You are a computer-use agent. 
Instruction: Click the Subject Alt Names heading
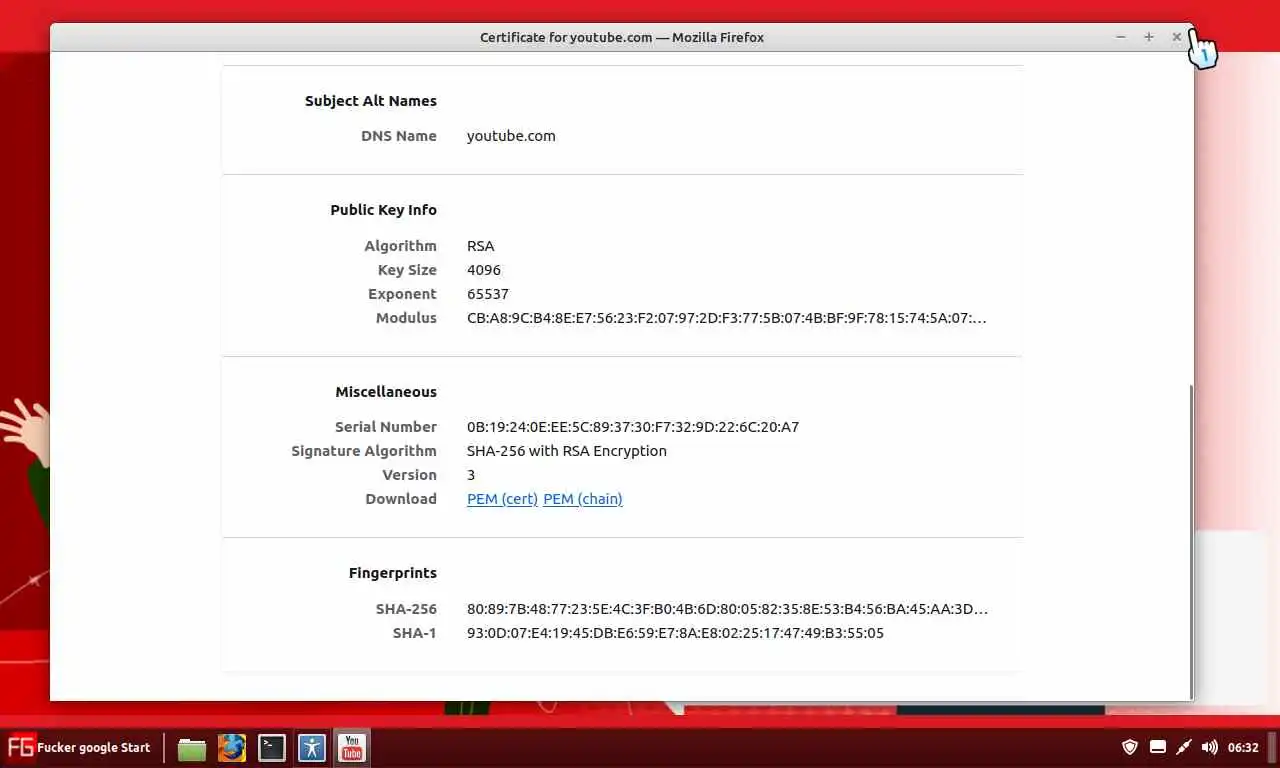[x=371, y=101]
